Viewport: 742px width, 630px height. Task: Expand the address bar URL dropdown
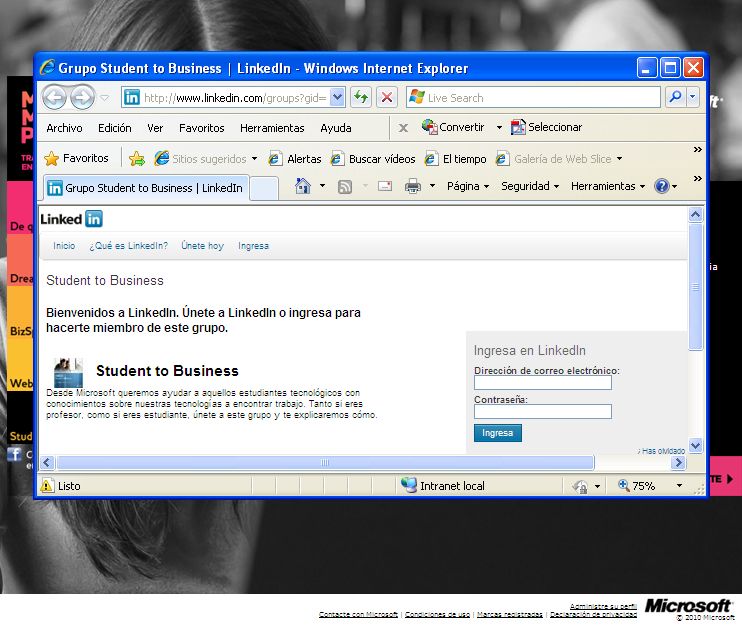click(x=337, y=98)
